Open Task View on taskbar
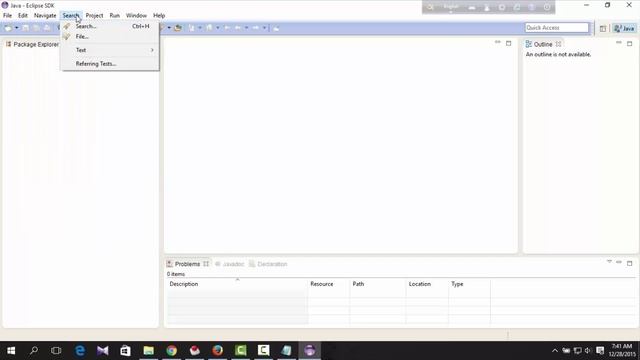This screenshot has width=640, height=360. point(56,351)
